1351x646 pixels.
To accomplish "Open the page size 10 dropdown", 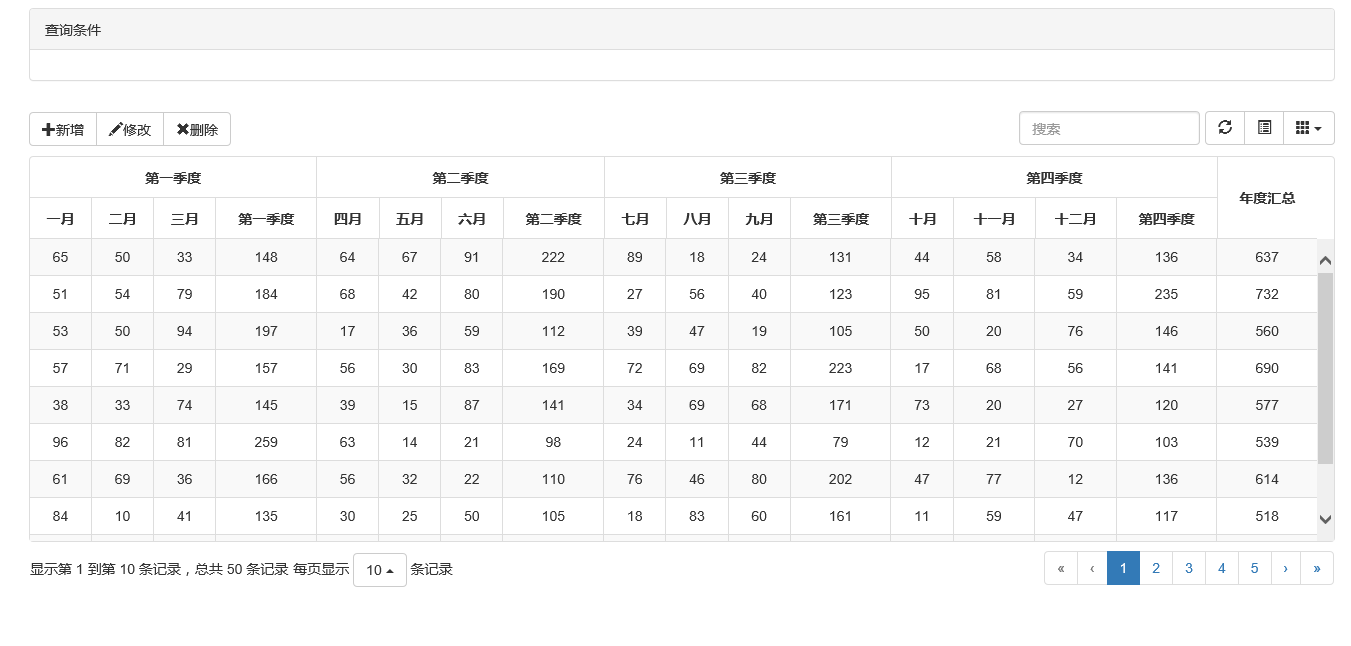I will 380,570.
